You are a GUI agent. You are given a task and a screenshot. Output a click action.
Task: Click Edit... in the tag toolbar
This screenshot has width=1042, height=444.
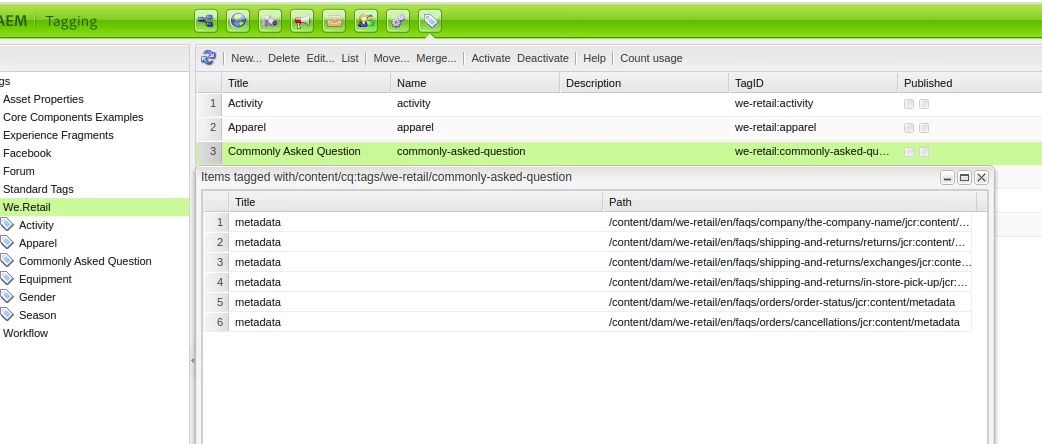[320, 58]
